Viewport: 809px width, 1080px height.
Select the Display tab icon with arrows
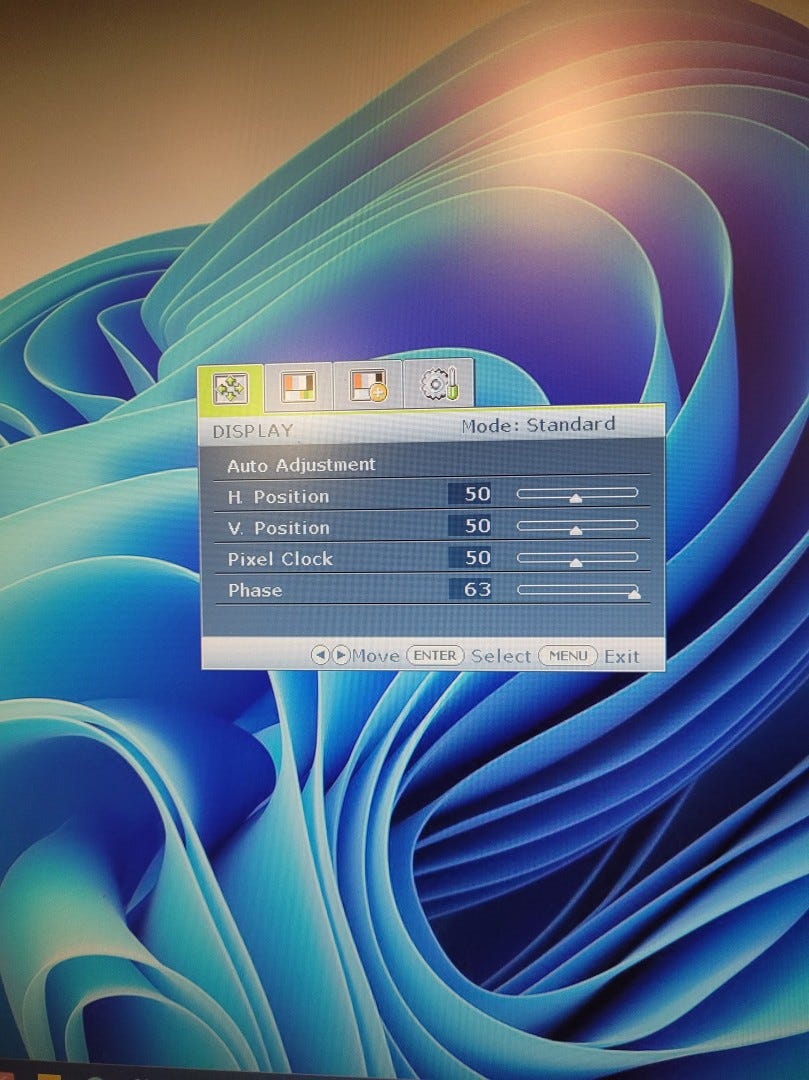(x=230, y=388)
